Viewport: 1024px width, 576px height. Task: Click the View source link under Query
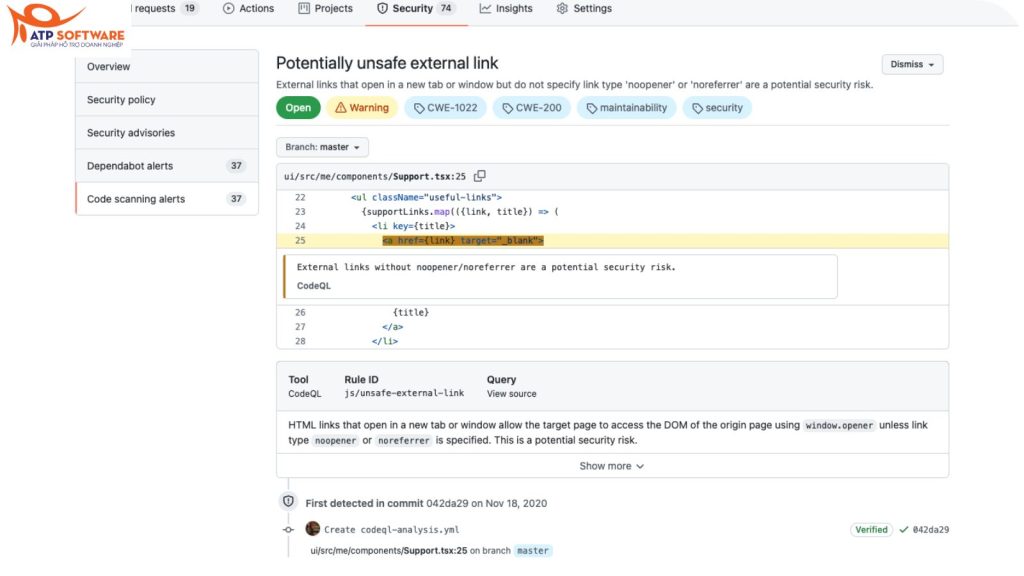(511, 393)
